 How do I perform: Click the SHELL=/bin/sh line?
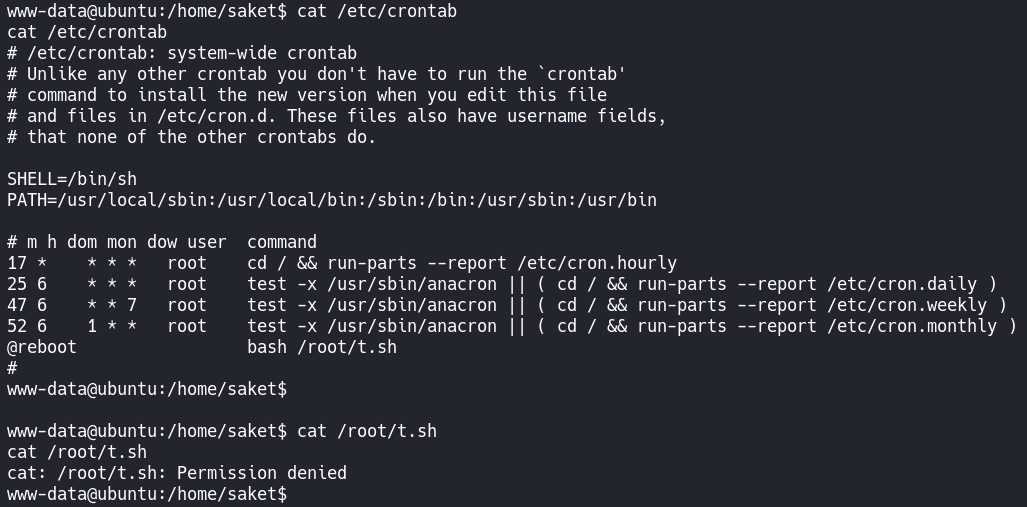(71, 179)
